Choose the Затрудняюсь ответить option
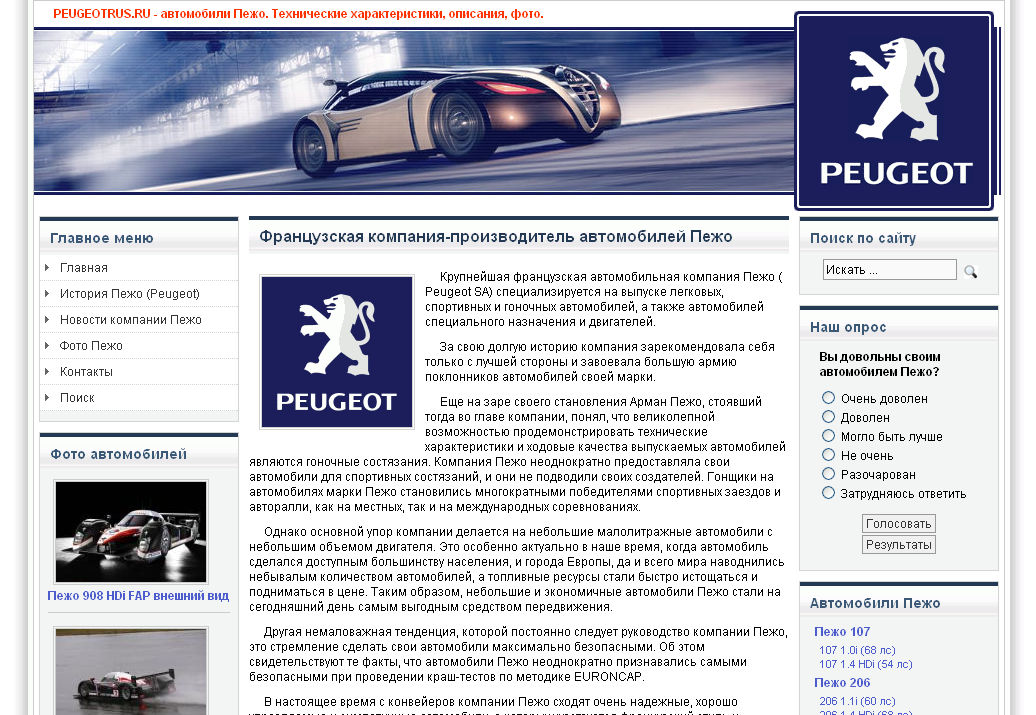The height and width of the screenshot is (715, 1036). point(827,492)
